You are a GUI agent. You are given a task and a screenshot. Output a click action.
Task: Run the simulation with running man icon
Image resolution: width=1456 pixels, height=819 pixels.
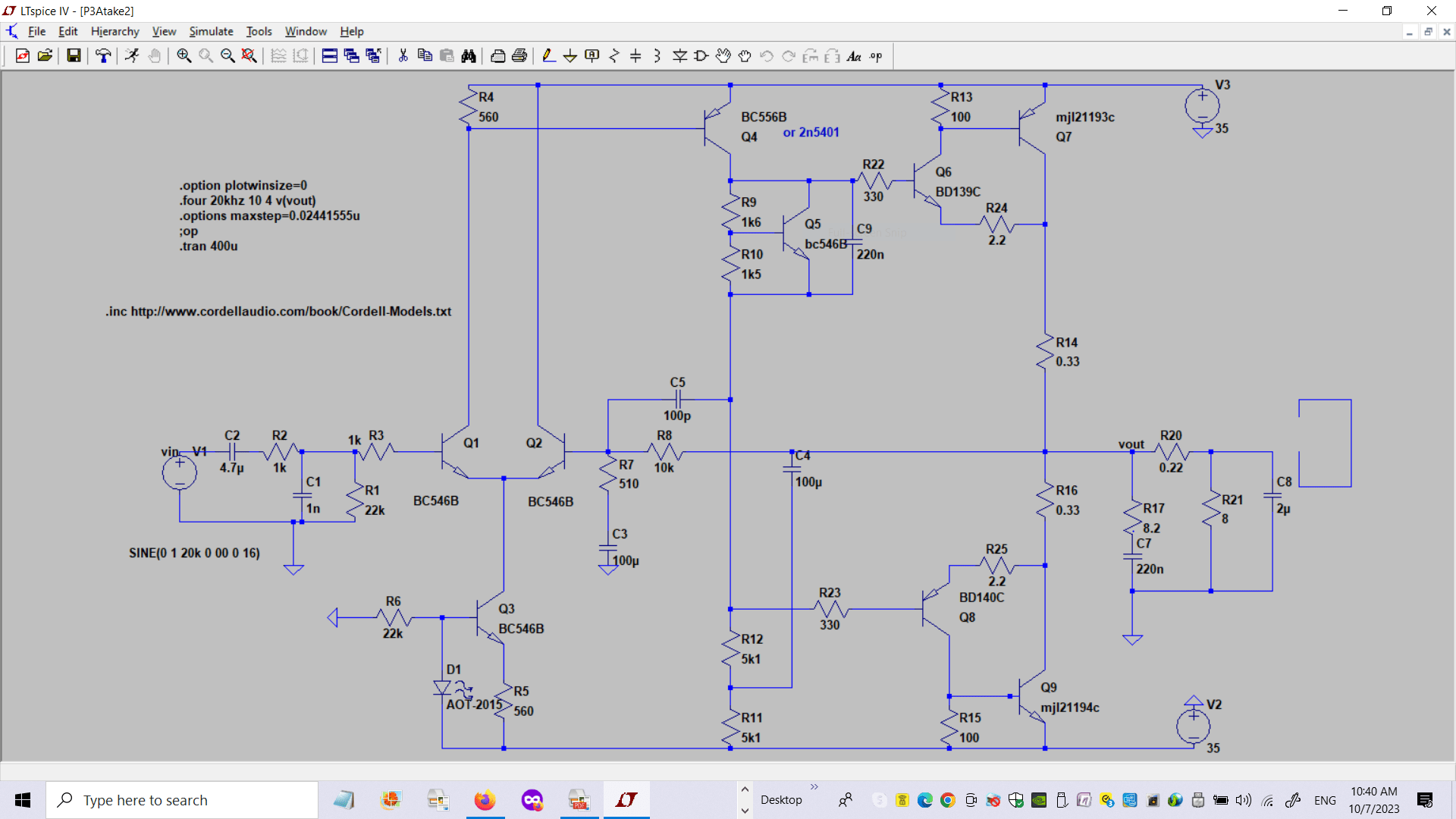(132, 56)
